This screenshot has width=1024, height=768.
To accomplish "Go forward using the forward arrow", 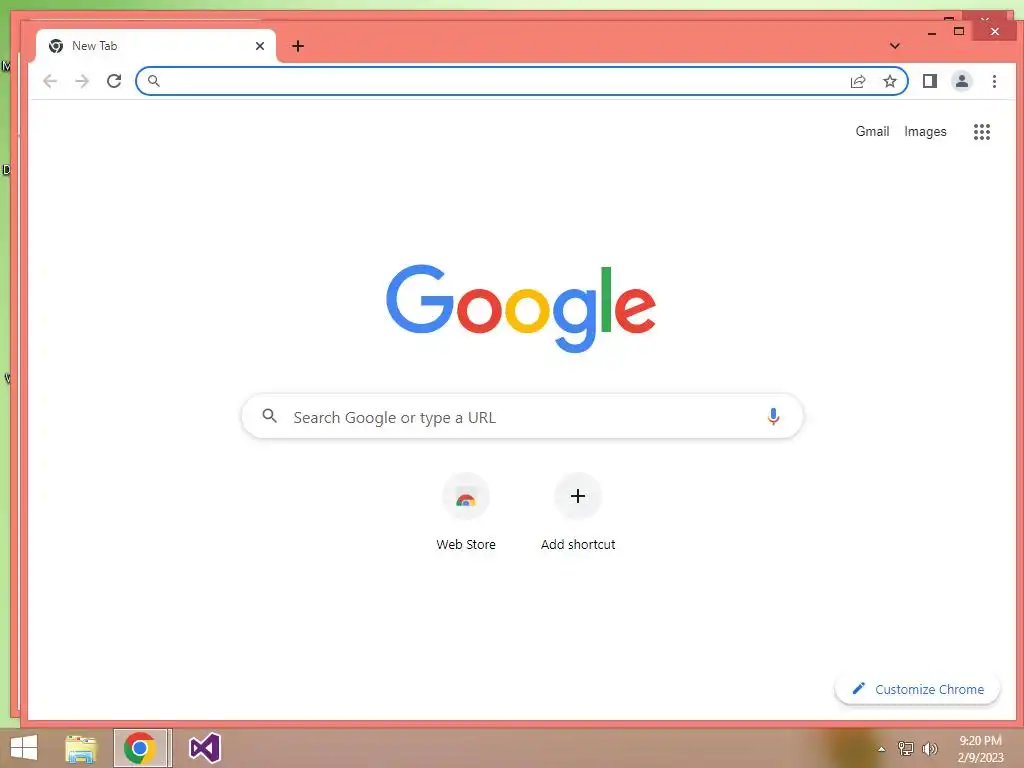I will click(82, 81).
